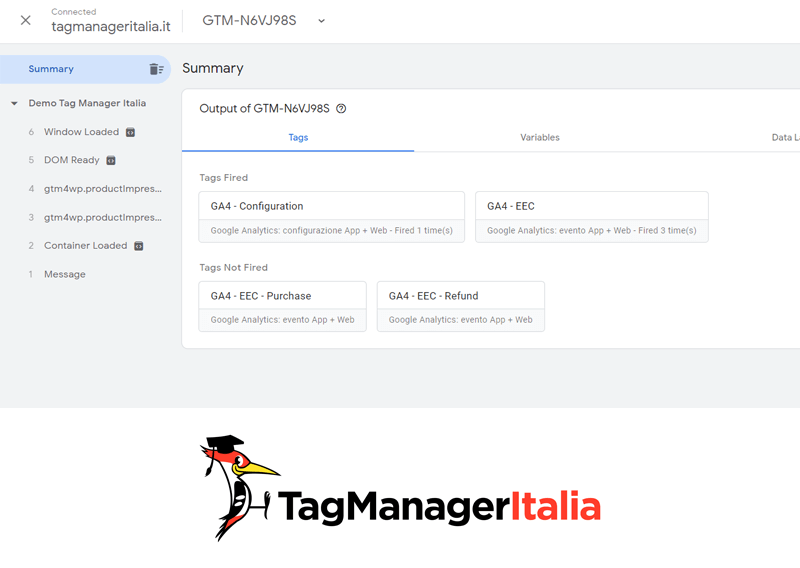
Task: Click the icon beside DOM Ready
Action: click(111, 161)
